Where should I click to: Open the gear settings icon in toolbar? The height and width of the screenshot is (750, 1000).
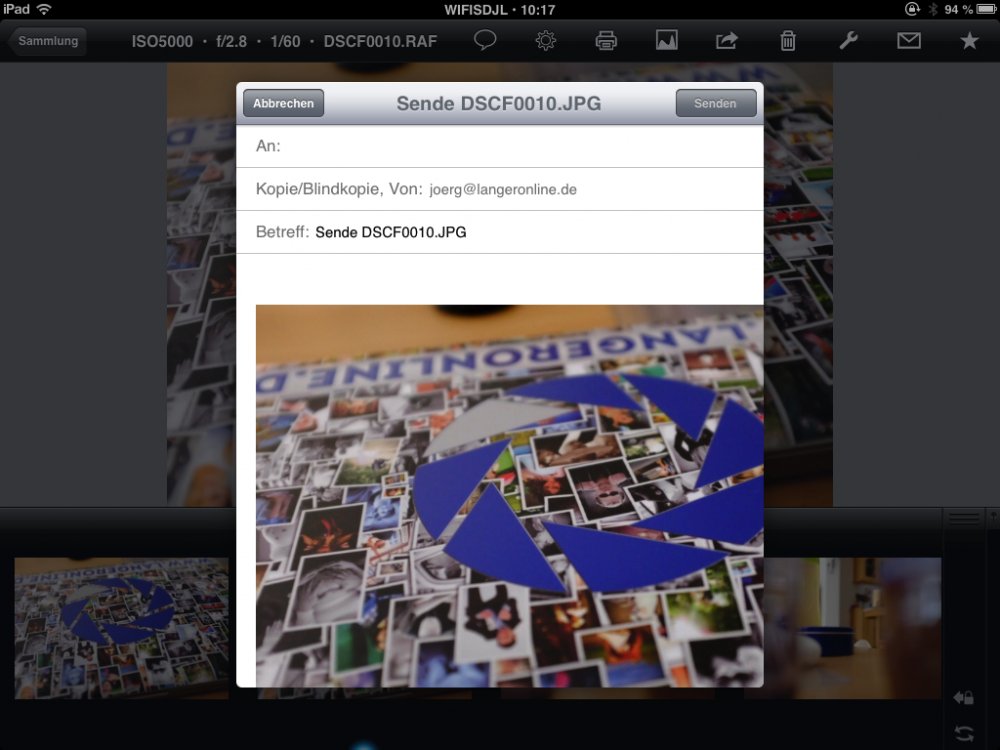click(545, 41)
